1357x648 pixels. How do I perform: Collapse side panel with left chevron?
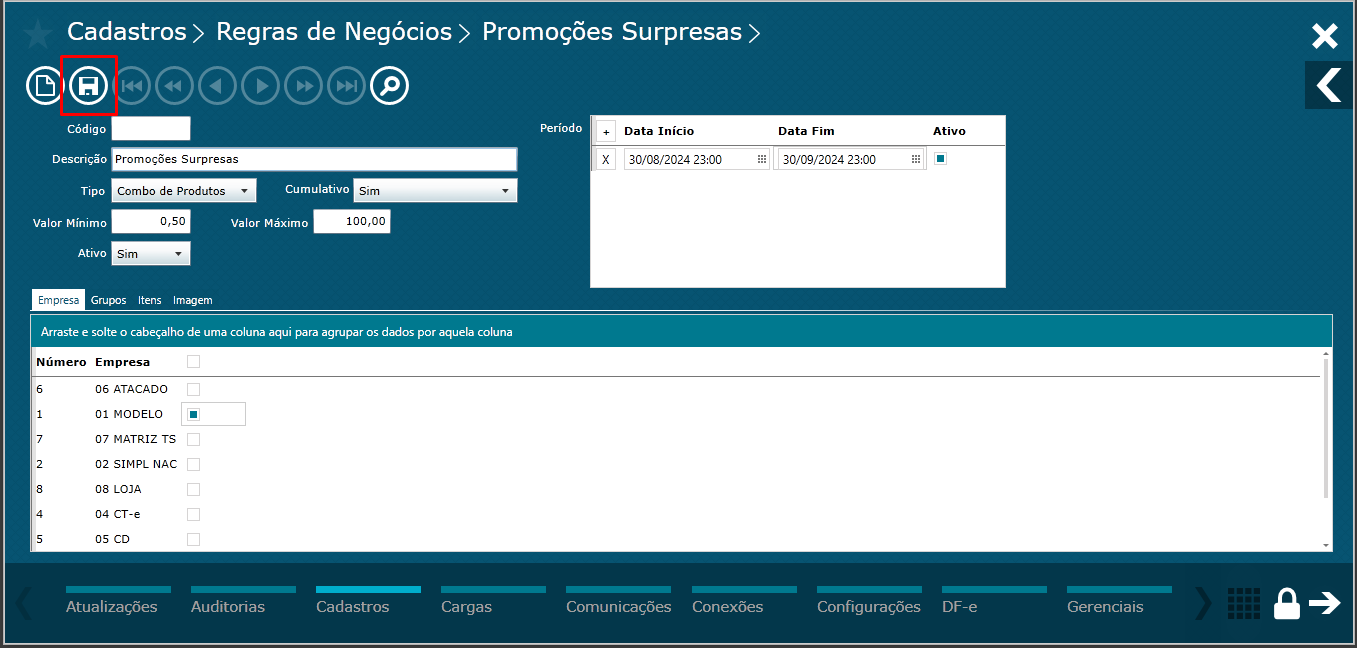1329,85
